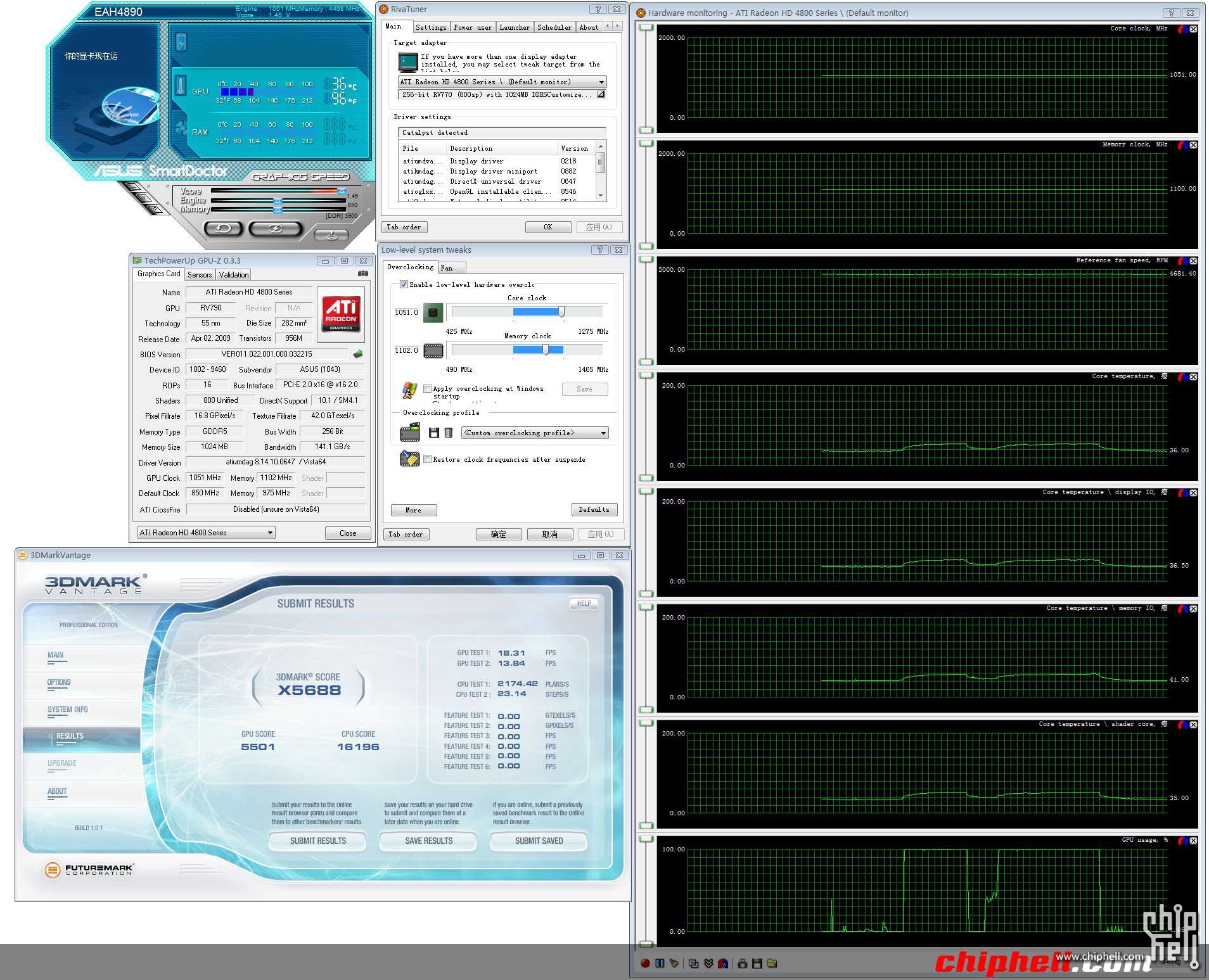Click the customize icon beside RV770 adapter field
Image resolution: width=1209 pixels, height=980 pixels.
pos(601,94)
